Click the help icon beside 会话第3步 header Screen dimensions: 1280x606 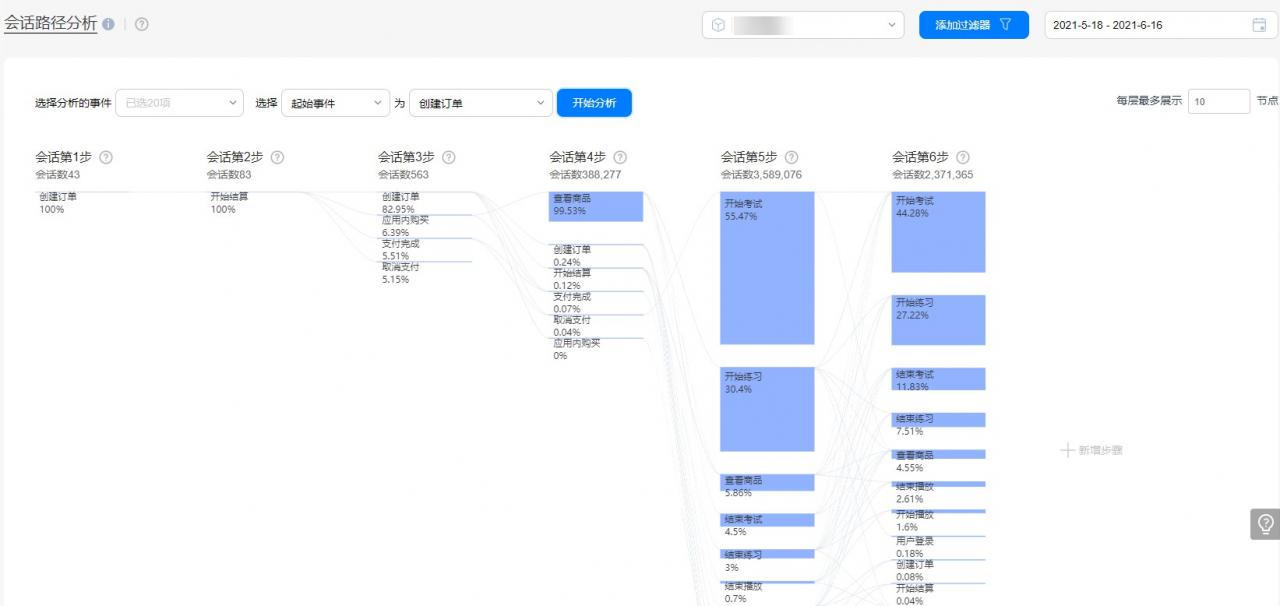click(450, 156)
